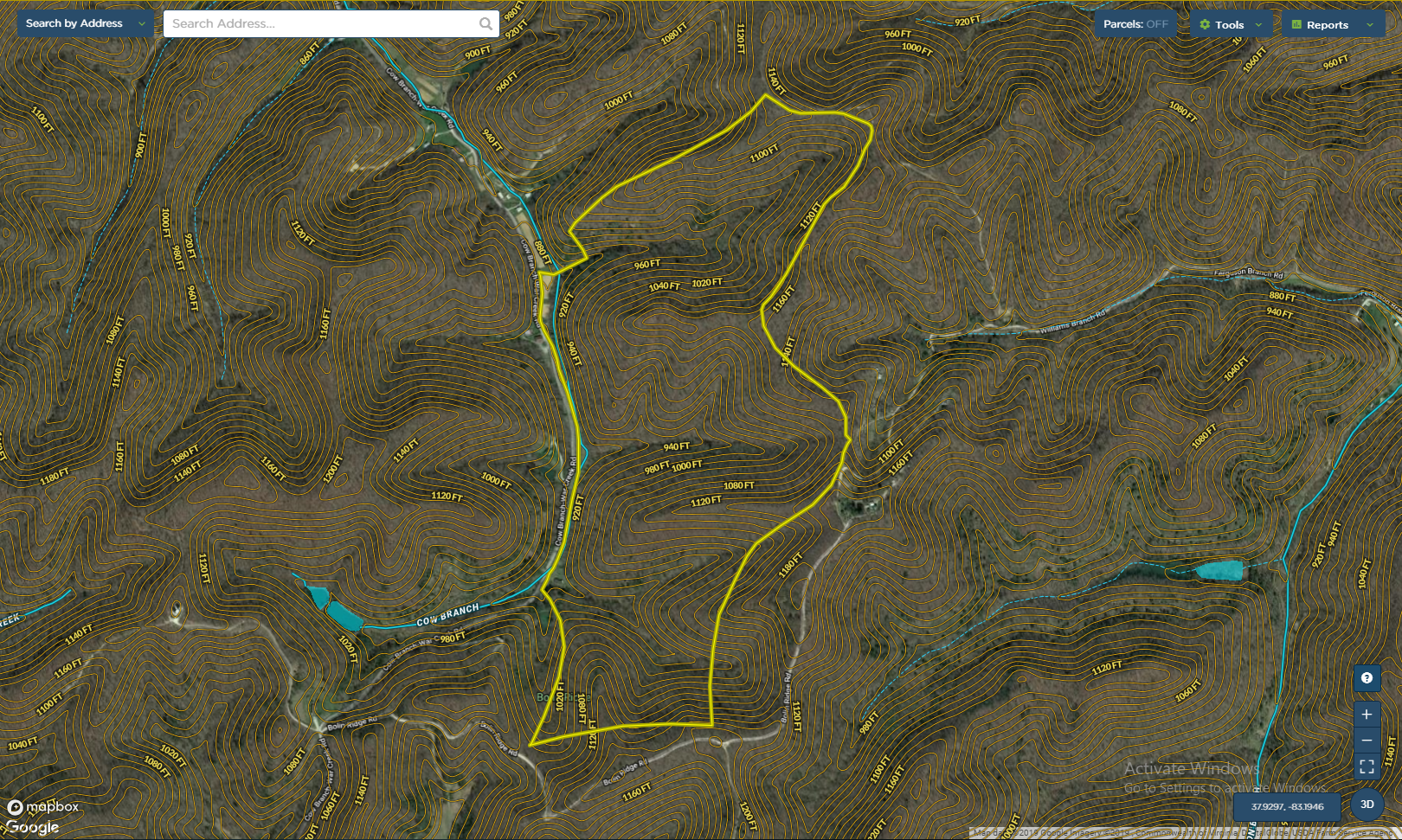Expand the Search by Address dropdown
The height and width of the screenshot is (840, 1402).
pos(142,24)
